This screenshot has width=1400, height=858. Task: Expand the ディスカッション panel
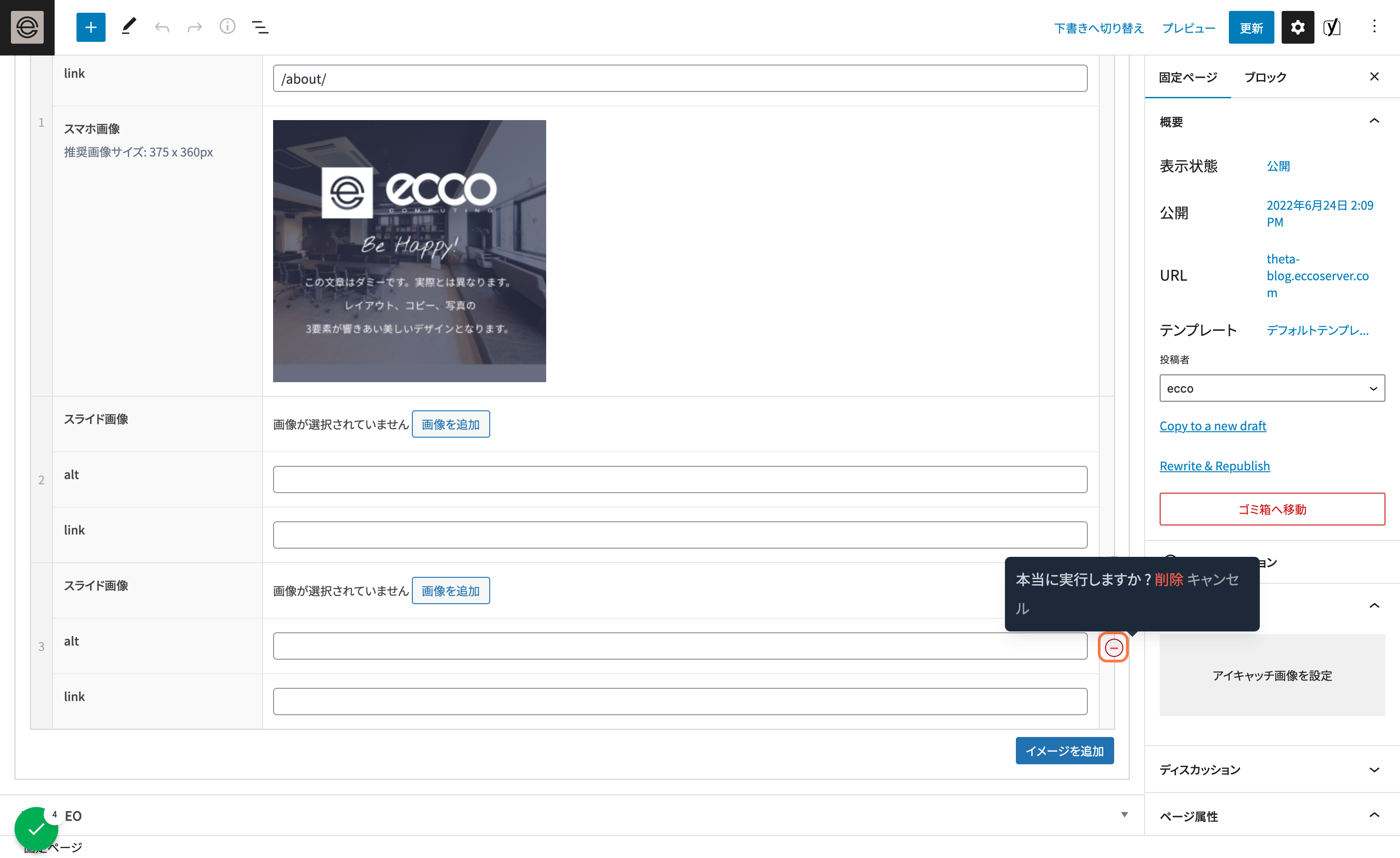(x=1272, y=770)
